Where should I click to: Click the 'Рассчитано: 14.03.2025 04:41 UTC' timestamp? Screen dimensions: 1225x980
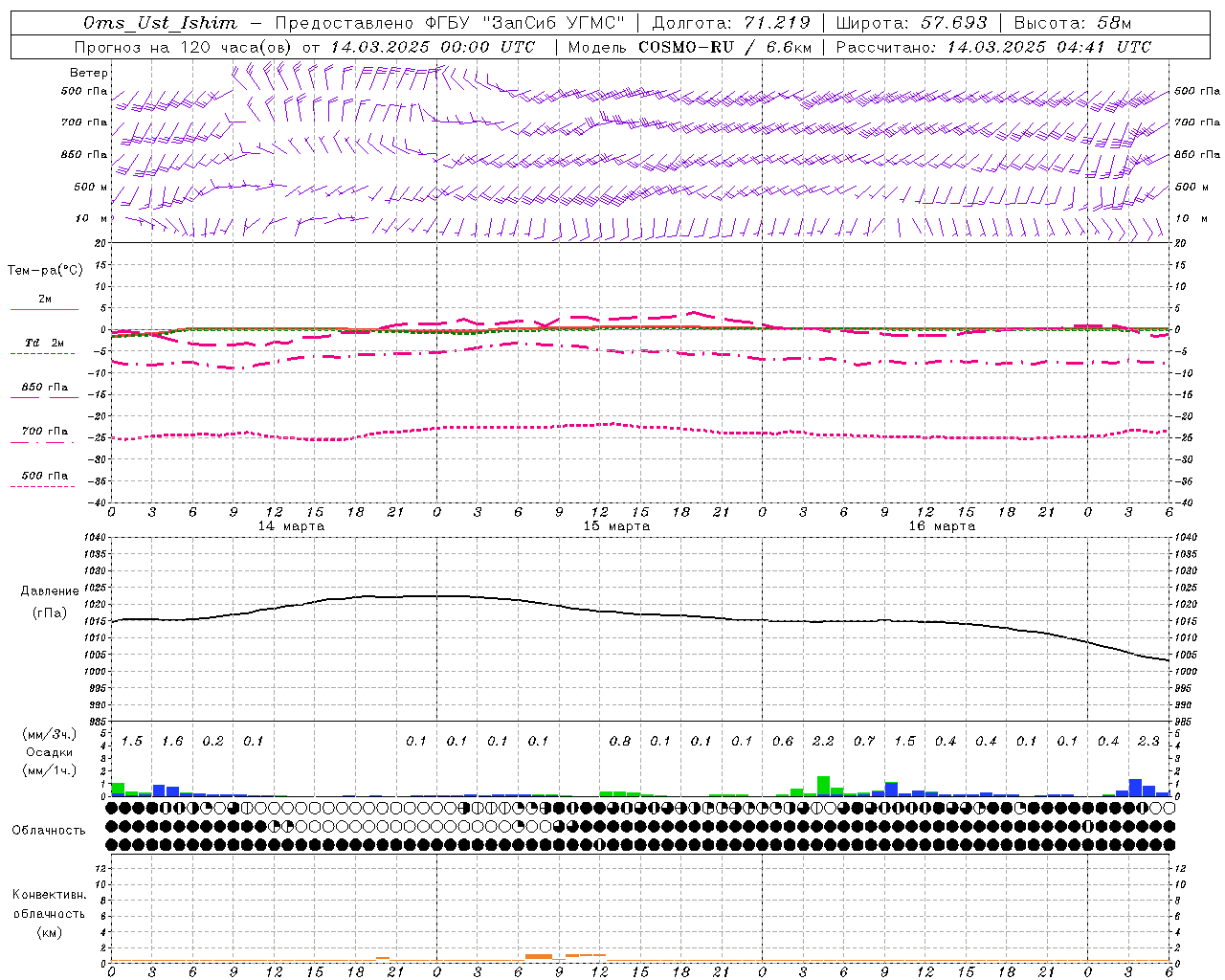(993, 47)
